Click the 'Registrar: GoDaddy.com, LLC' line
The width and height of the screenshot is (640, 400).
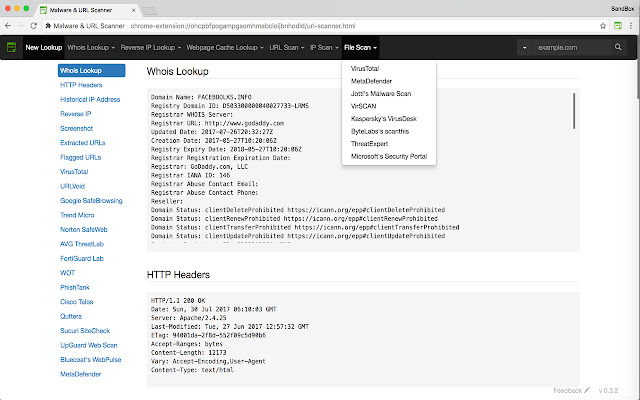pyautogui.click(x=199, y=167)
